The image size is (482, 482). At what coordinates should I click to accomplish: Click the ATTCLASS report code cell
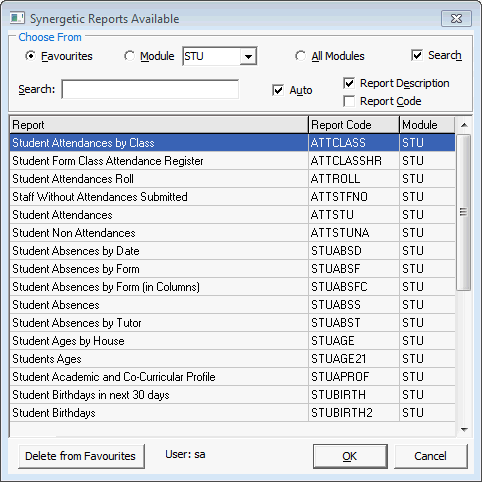point(354,143)
